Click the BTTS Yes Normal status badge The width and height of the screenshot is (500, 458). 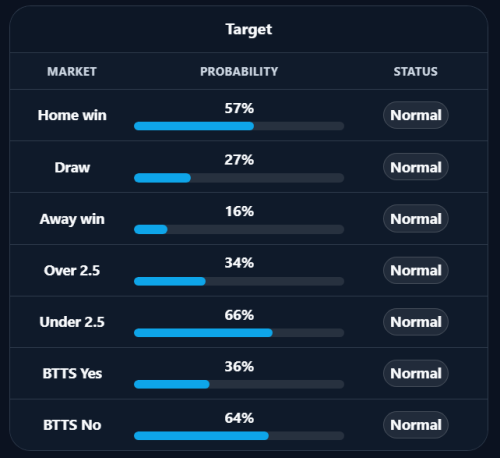tap(416, 373)
